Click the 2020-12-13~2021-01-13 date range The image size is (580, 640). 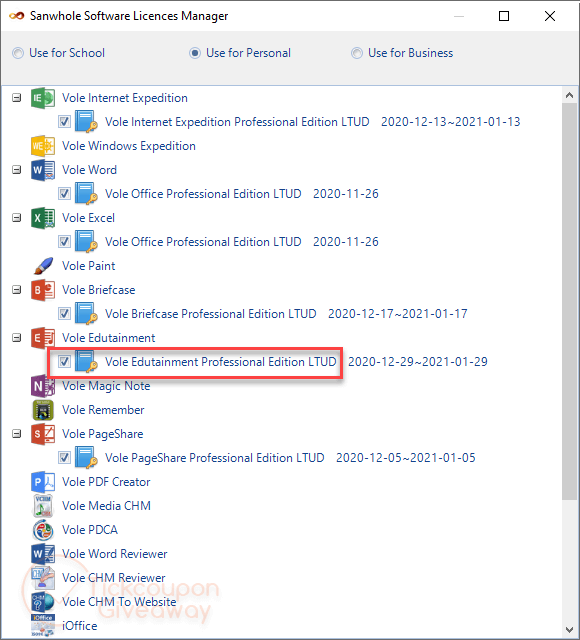click(x=451, y=122)
